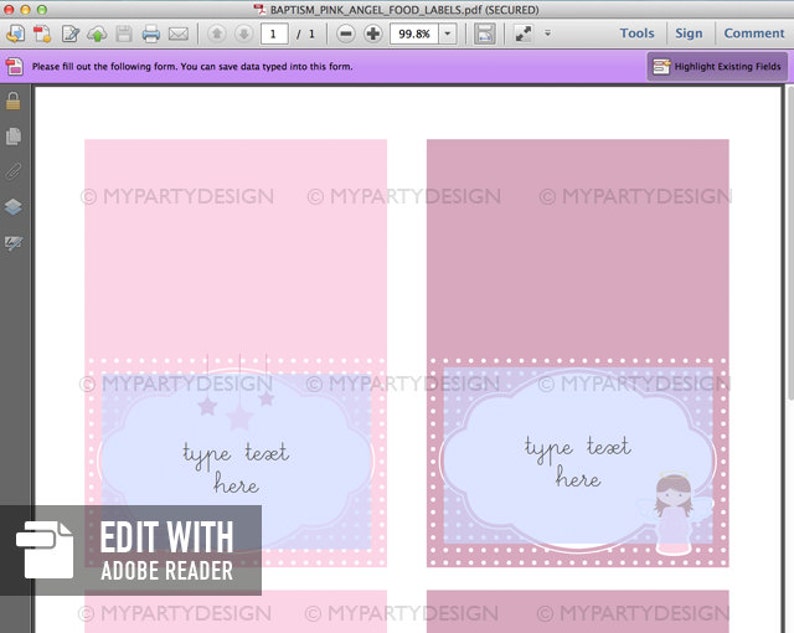
Task: Open the zoom level dropdown arrow
Action: pos(448,34)
